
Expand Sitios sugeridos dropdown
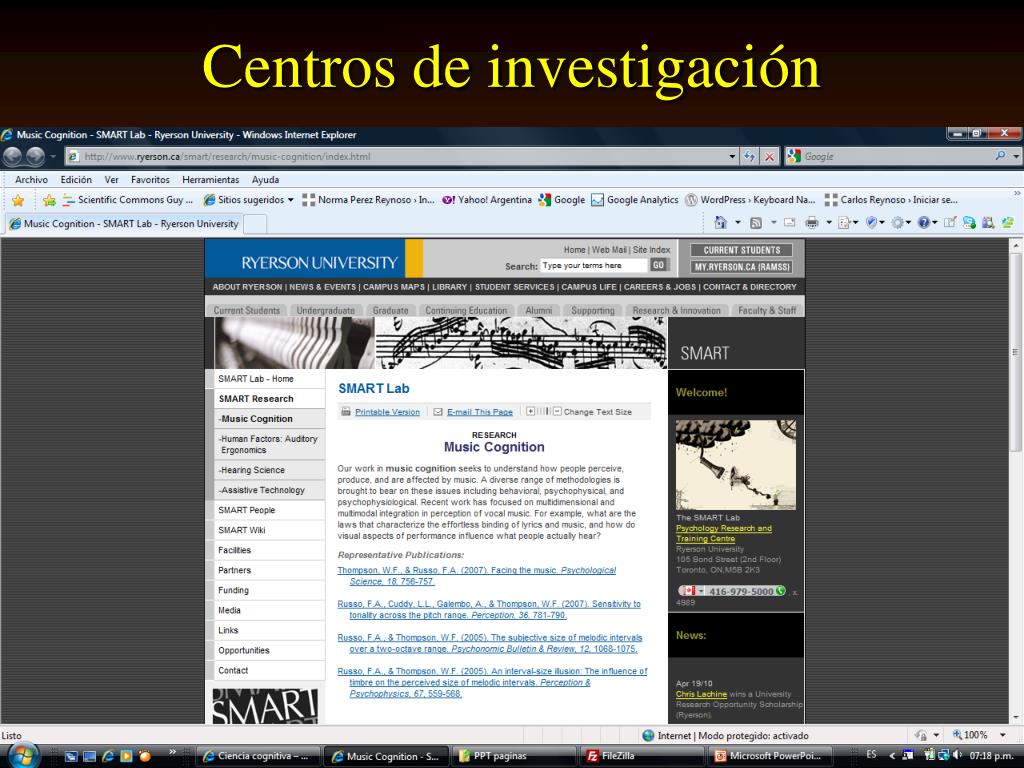click(x=291, y=200)
